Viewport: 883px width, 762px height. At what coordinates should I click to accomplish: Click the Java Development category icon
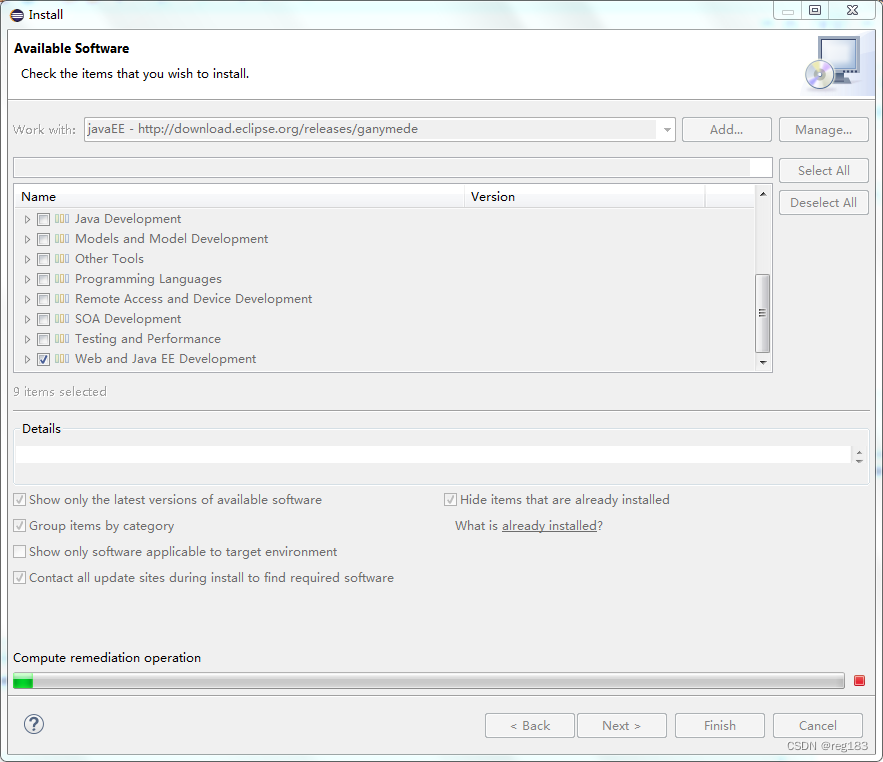point(62,219)
